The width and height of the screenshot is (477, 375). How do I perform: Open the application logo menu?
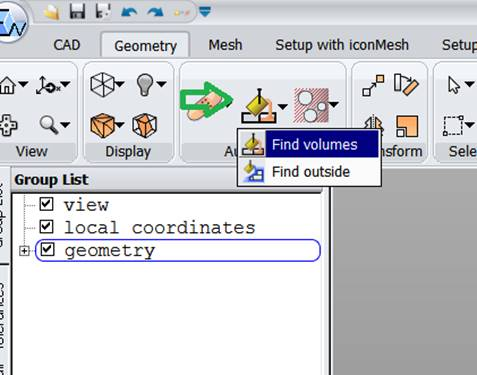12,23
